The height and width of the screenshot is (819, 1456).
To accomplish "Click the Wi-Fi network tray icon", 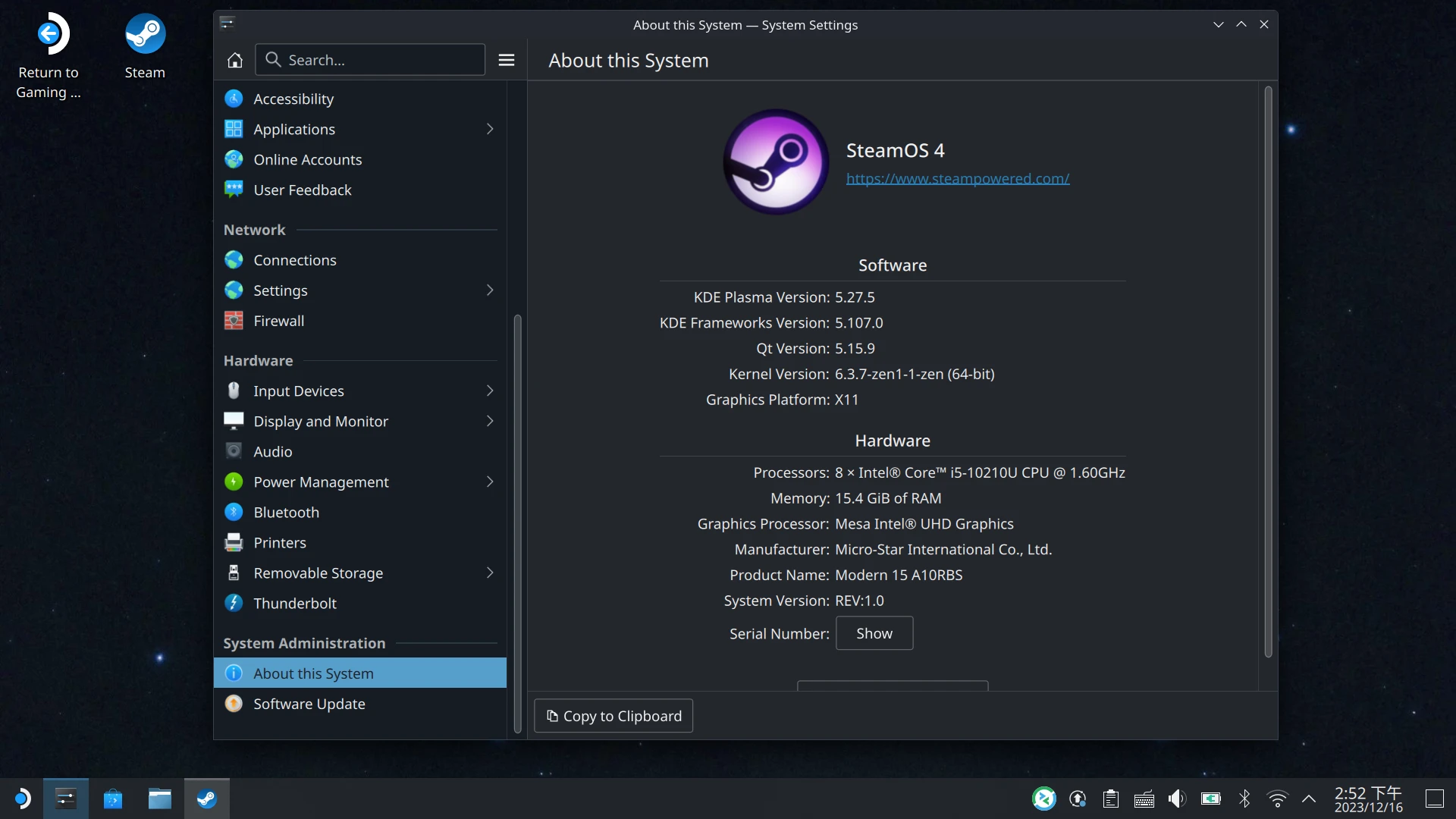I will (1277, 799).
